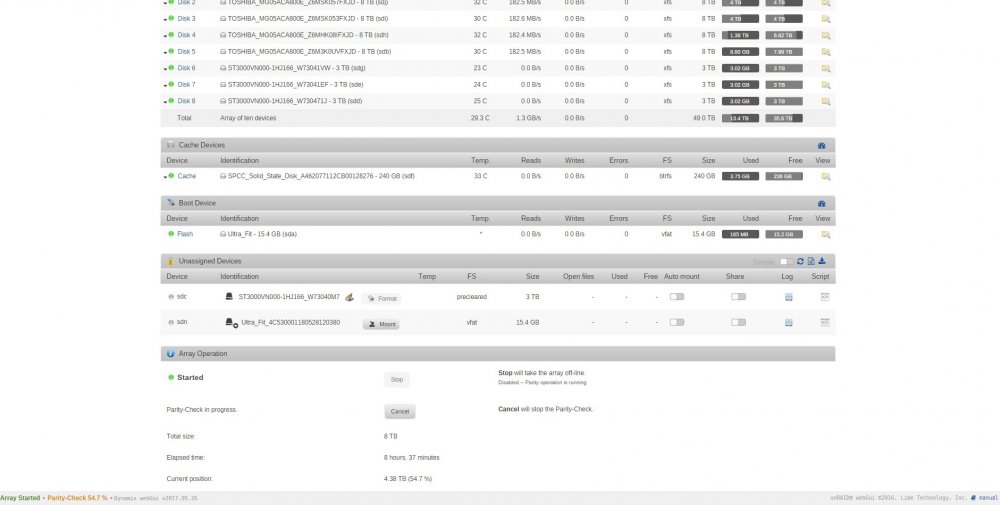Open the view browse icon for Disk 6
The image size is (1000, 505).
click(x=825, y=68)
